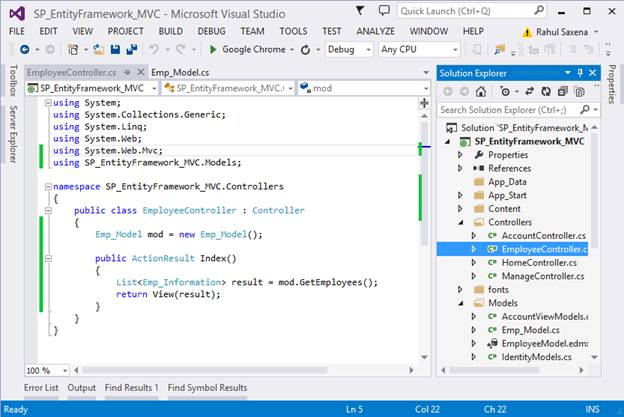This screenshot has height=417, width=624.
Task: Open the Error List panel tab
Action: tap(41, 387)
